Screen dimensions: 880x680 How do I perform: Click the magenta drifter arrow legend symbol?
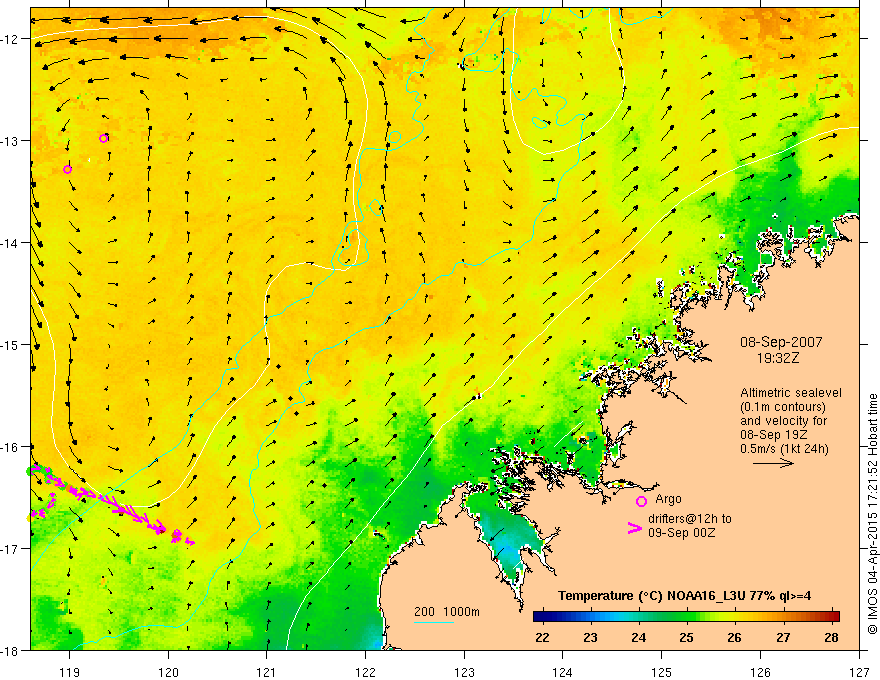[x=635, y=528]
